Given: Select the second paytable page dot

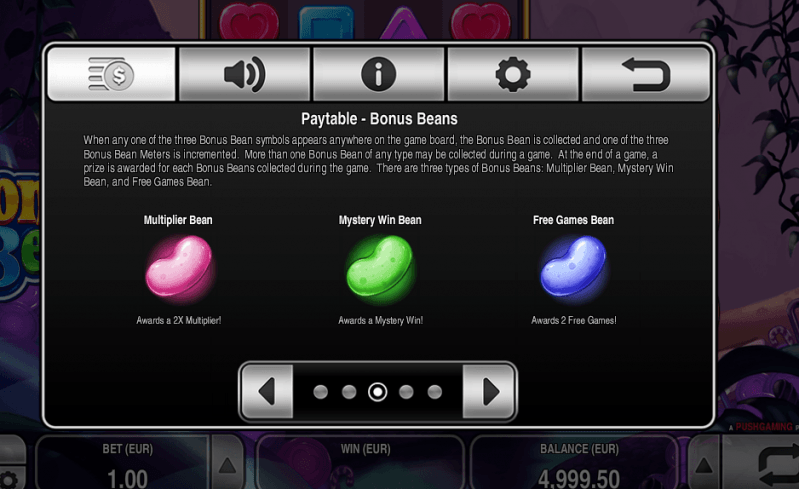Looking at the screenshot, I should (349, 392).
